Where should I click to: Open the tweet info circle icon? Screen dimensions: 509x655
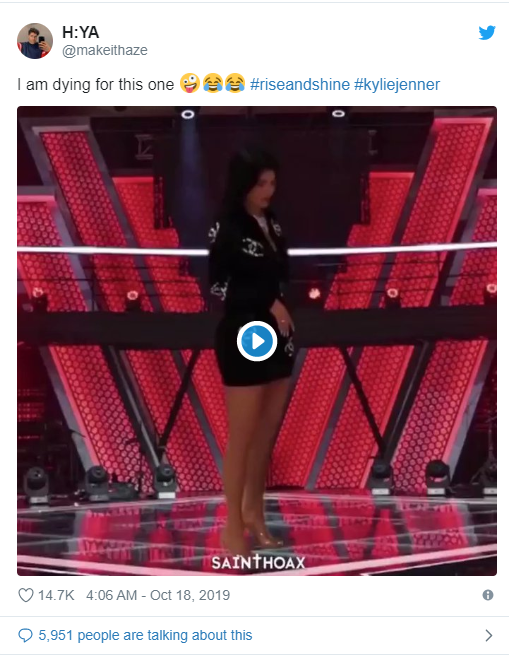(488, 595)
